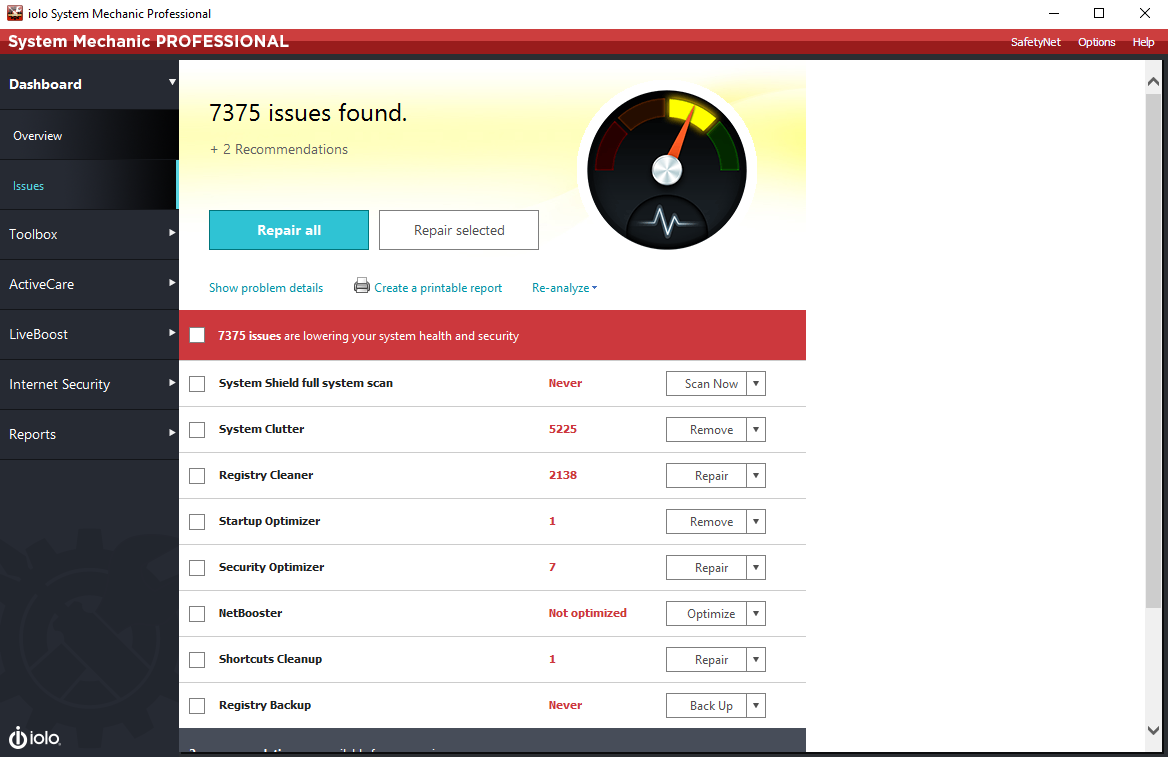The height and width of the screenshot is (757, 1168).
Task: Repair Registry Cleaner issues
Action: 706,475
